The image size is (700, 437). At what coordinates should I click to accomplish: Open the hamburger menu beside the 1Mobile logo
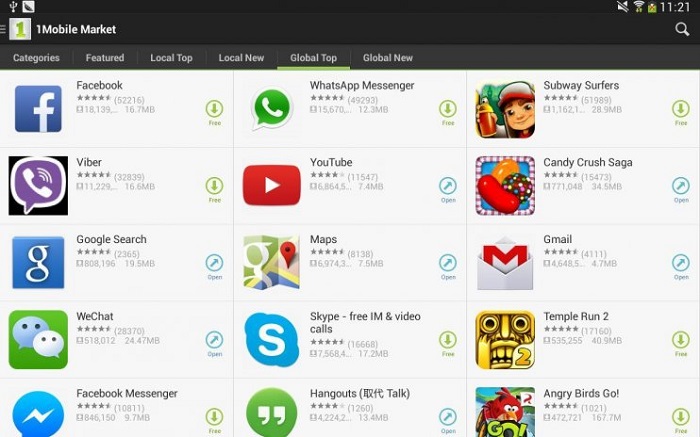pyautogui.click(x=2, y=29)
